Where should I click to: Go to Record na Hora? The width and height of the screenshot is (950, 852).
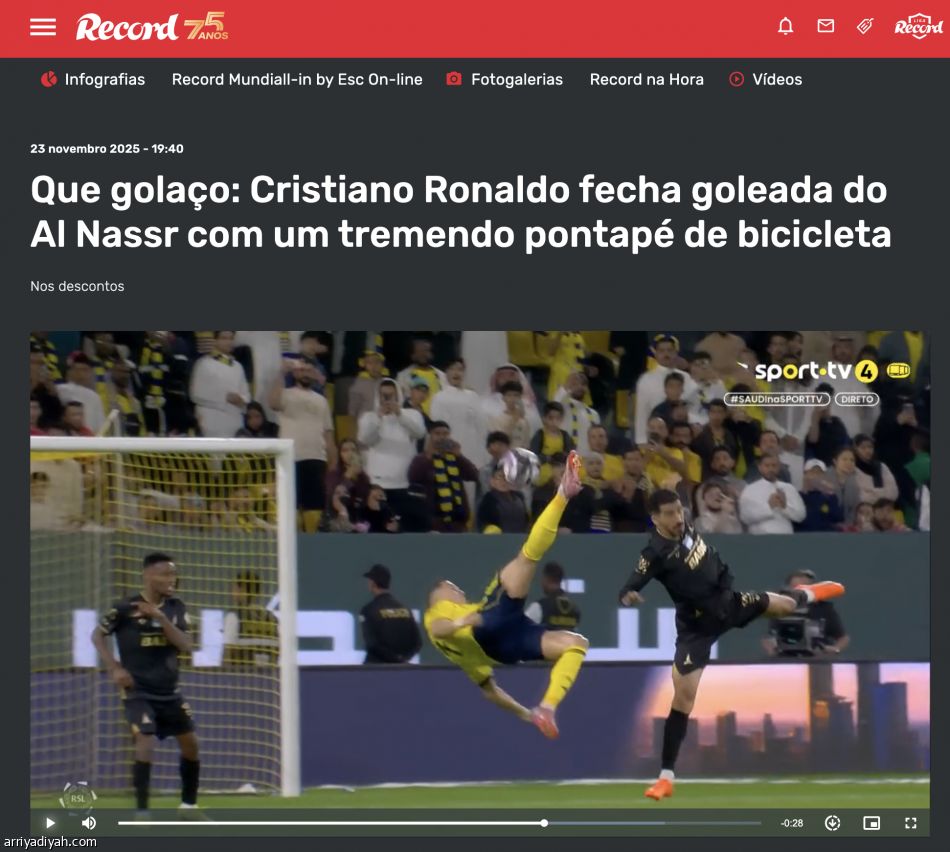[x=646, y=79]
